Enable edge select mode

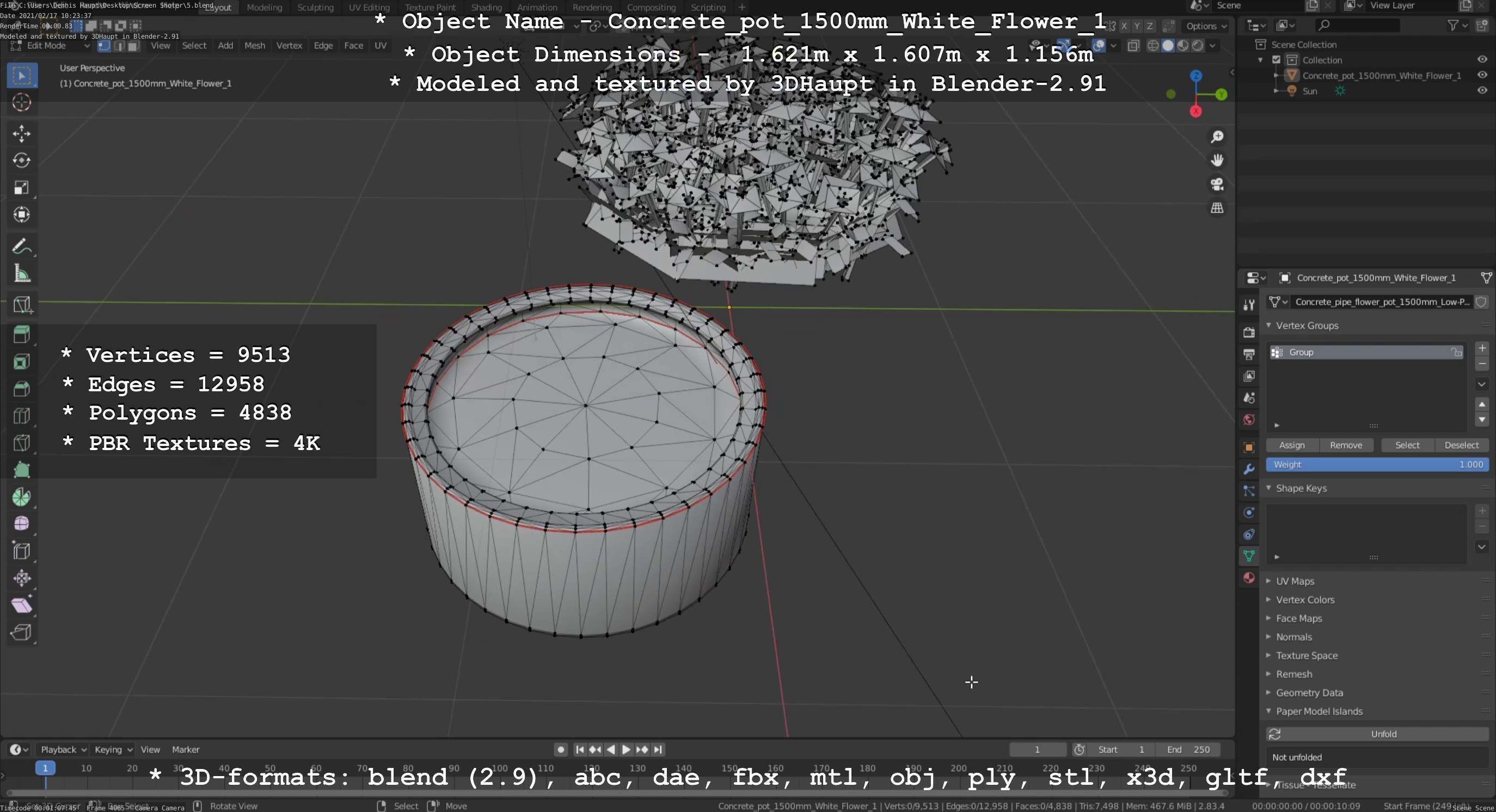click(x=119, y=46)
